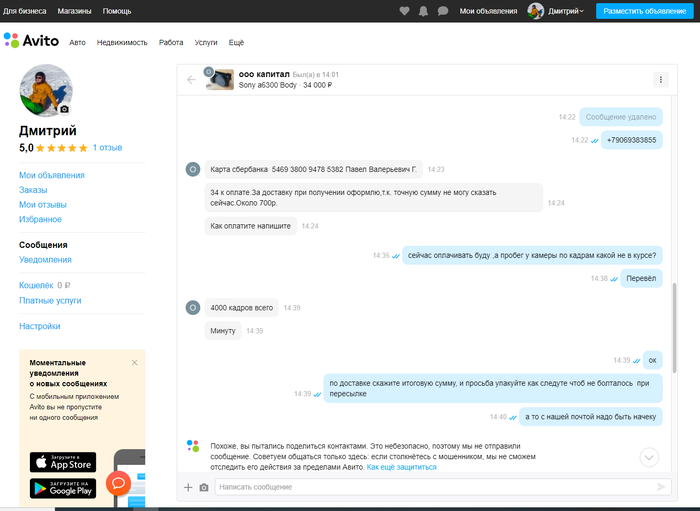Open the three-dot chat options menu
The image size is (700, 511).
(x=660, y=80)
